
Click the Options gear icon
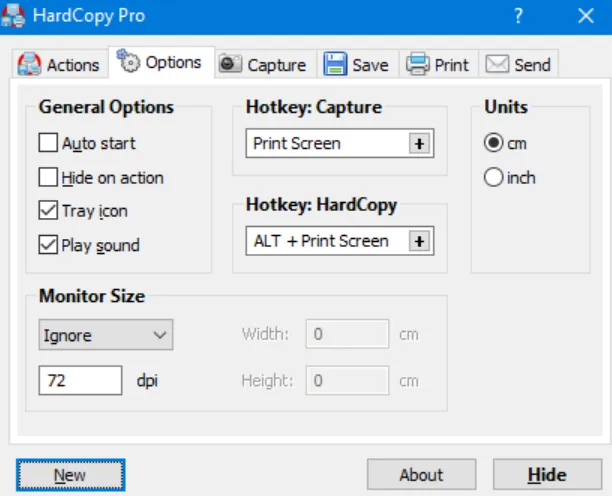pos(128,61)
